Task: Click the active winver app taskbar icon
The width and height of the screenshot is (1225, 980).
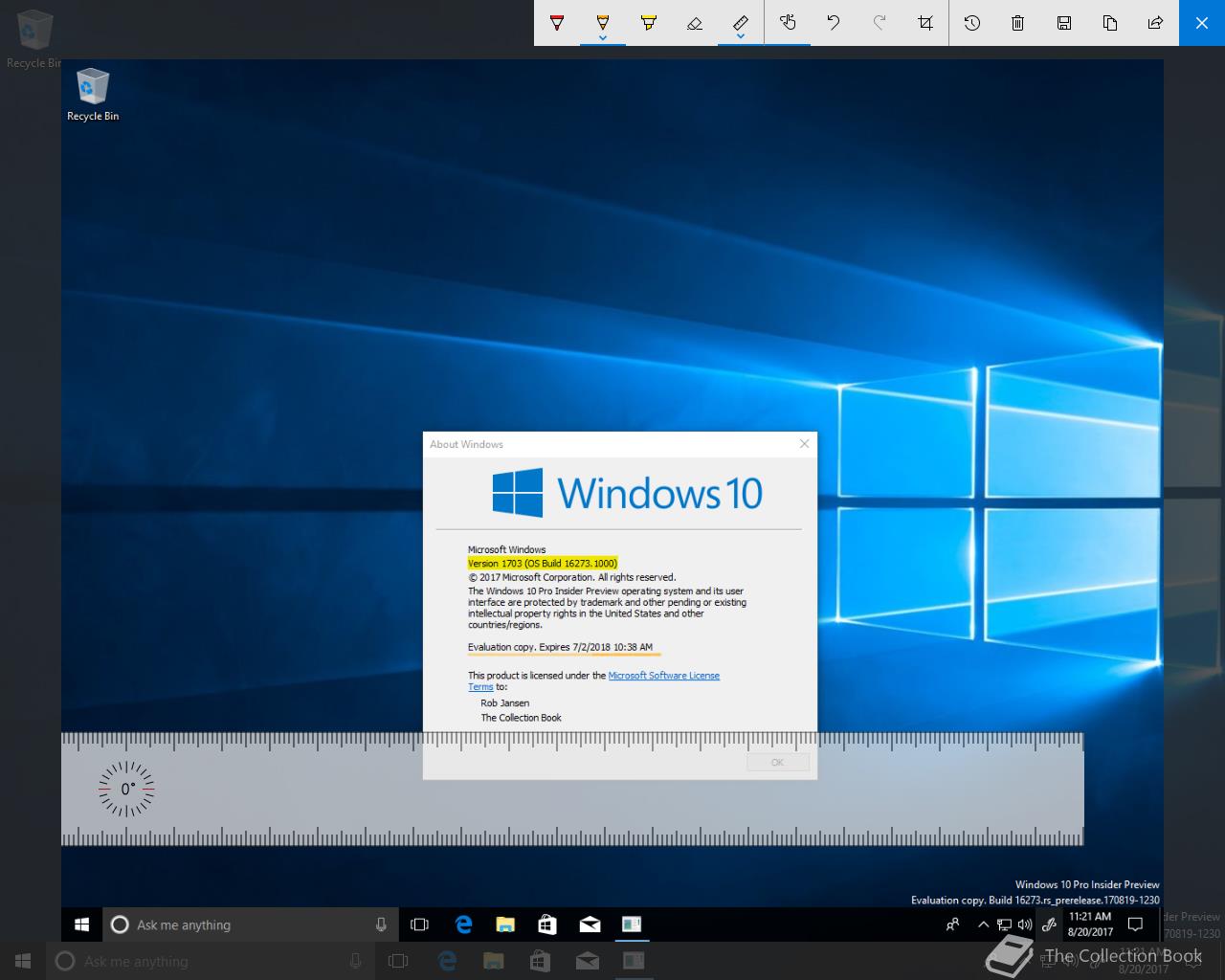Action: pyautogui.click(x=632, y=924)
